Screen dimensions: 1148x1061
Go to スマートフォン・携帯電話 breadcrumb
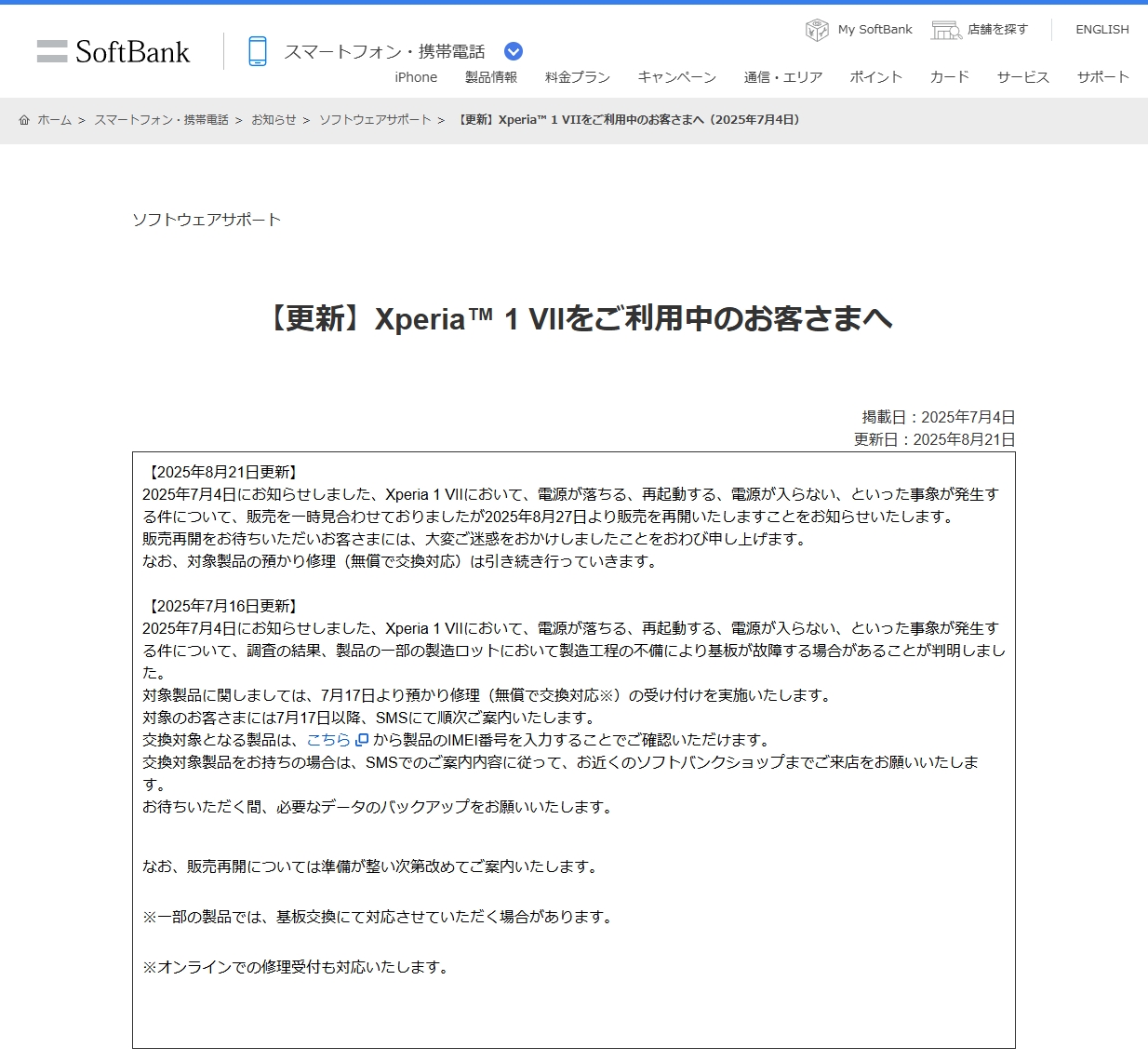(x=161, y=120)
